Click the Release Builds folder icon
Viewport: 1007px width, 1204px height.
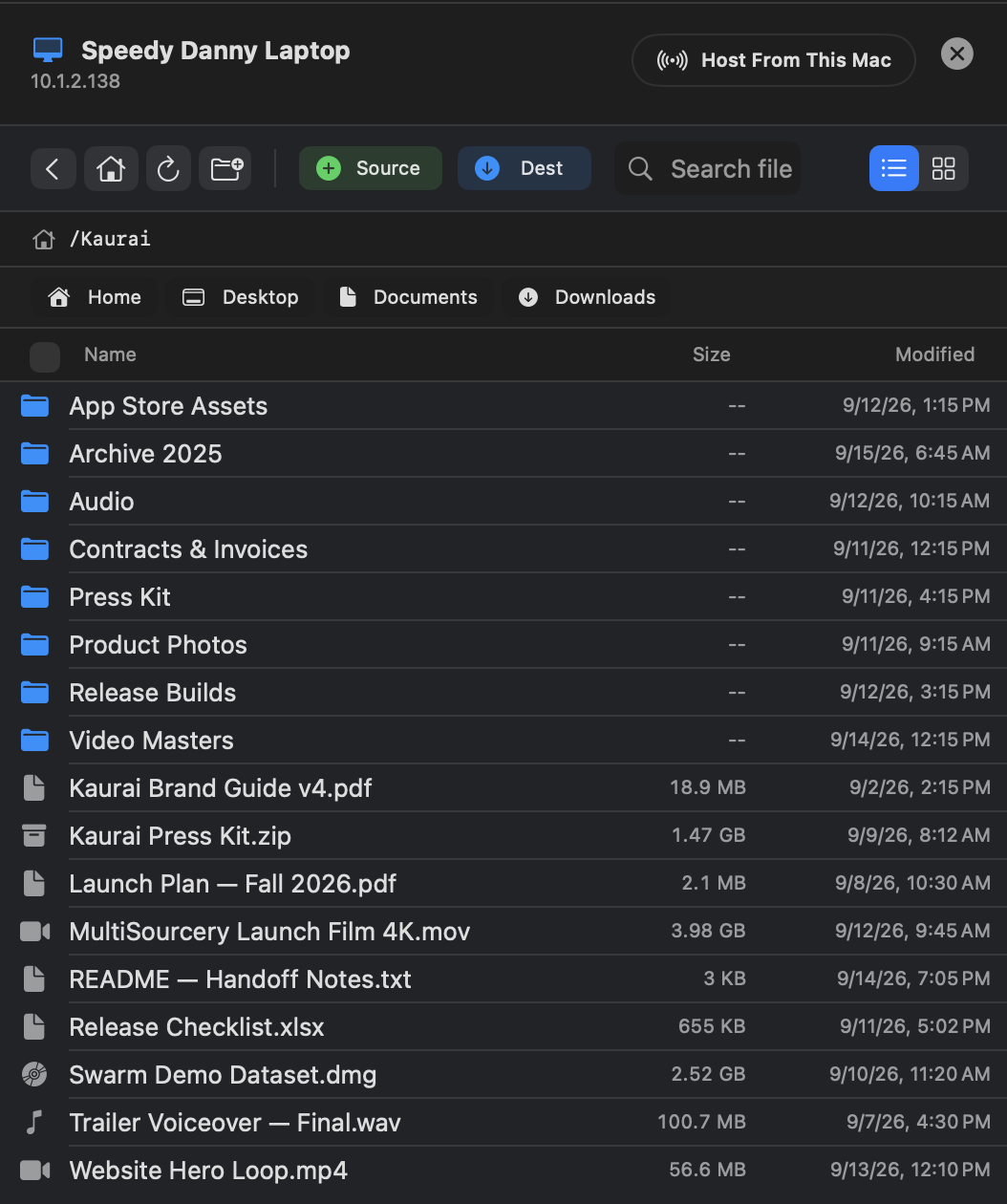(x=35, y=693)
